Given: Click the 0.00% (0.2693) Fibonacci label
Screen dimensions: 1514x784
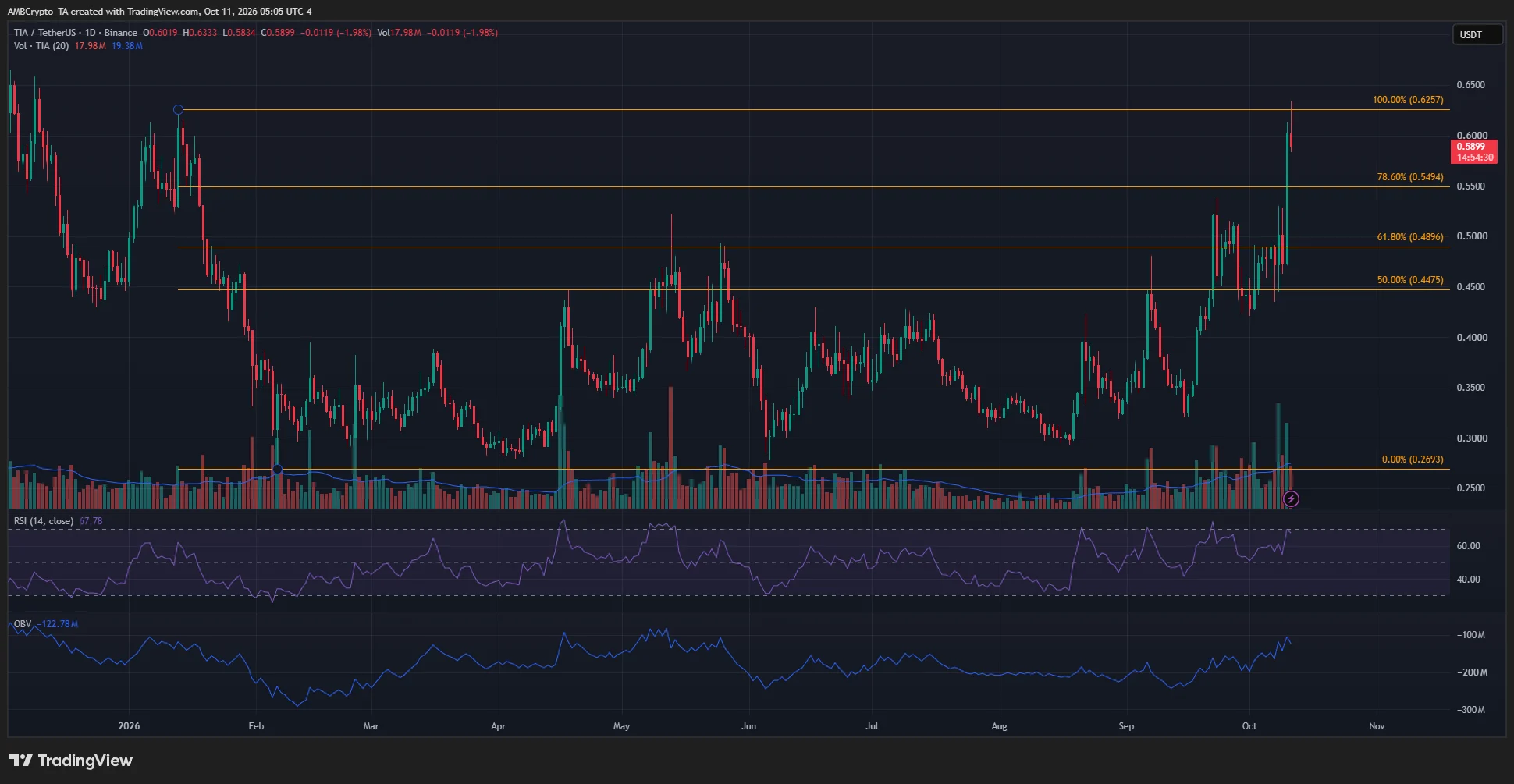Looking at the screenshot, I should pyautogui.click(x=1413, y=459).
